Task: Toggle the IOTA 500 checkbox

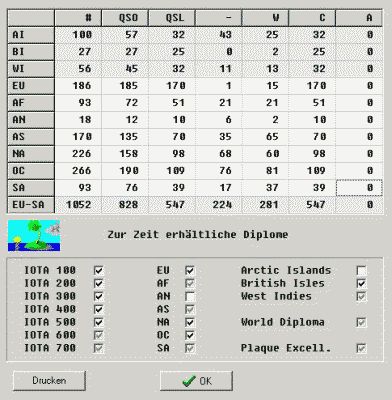Action: click(x=98, y=322)
